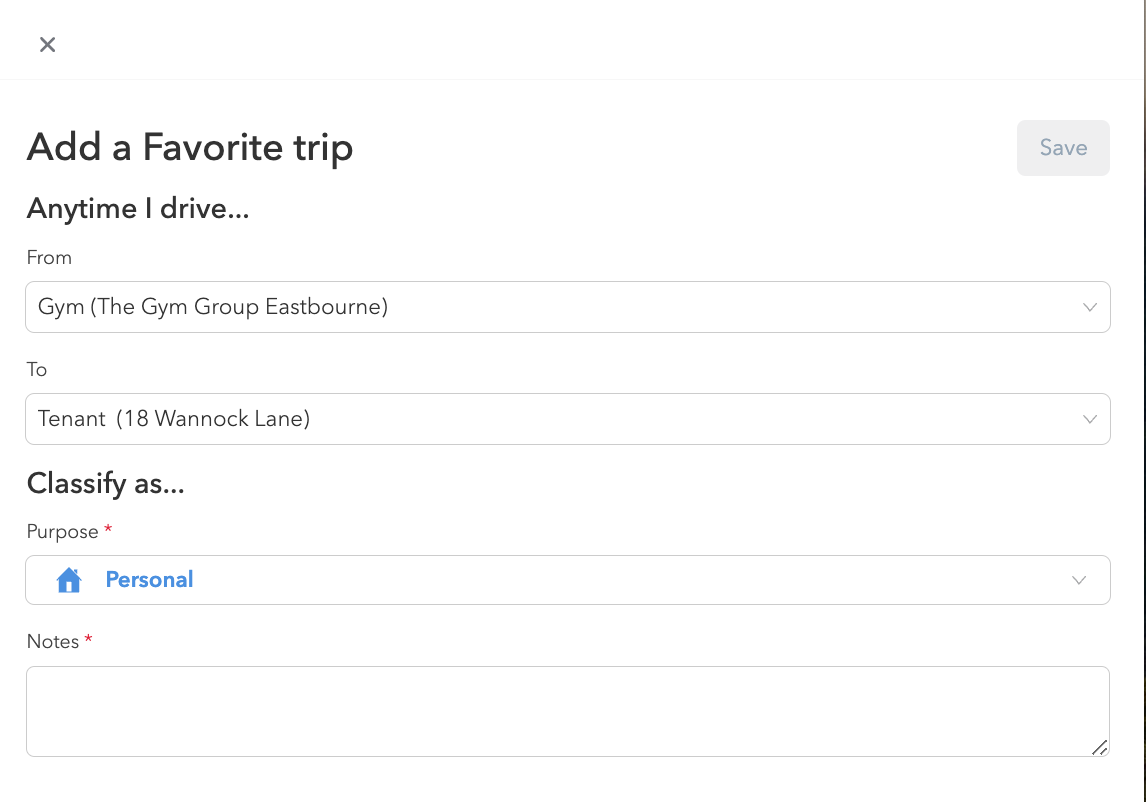Click the blue house Personal icon
The image size is (1146, 802).
69,580
